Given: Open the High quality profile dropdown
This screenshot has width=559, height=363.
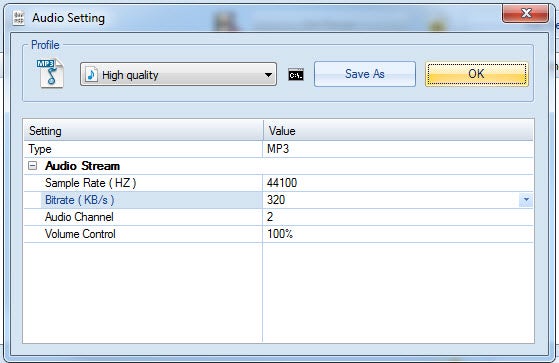Looking at the screenshot, I should coord(178,74).
